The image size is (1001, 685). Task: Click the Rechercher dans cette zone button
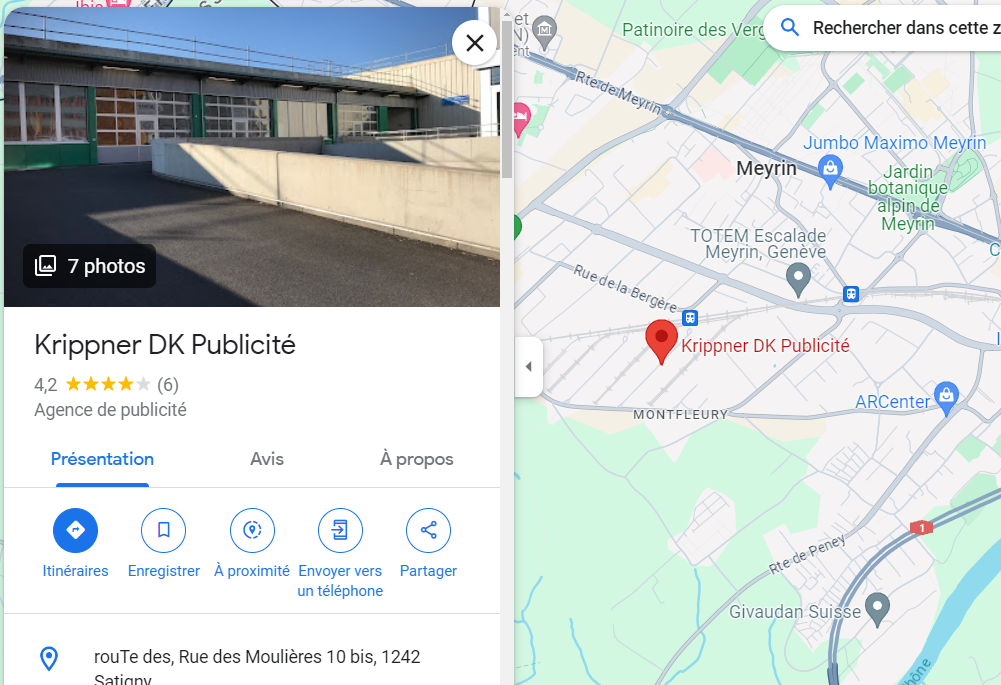click(x=884, y=27)
